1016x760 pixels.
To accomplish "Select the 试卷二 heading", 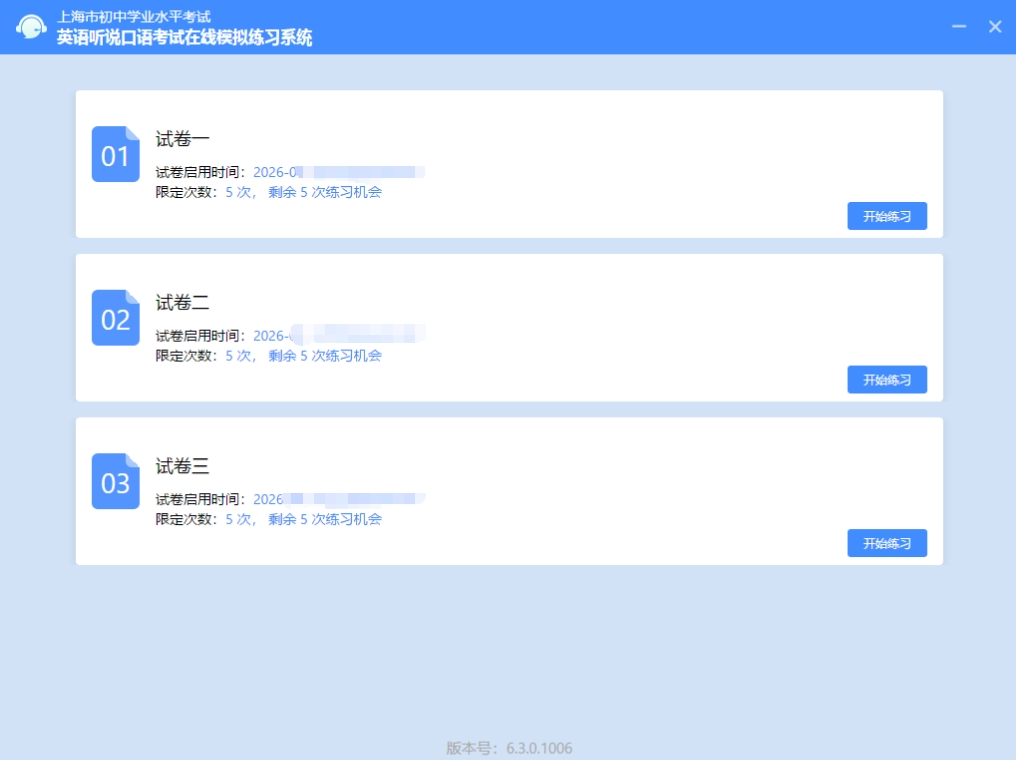I will 182,303.
